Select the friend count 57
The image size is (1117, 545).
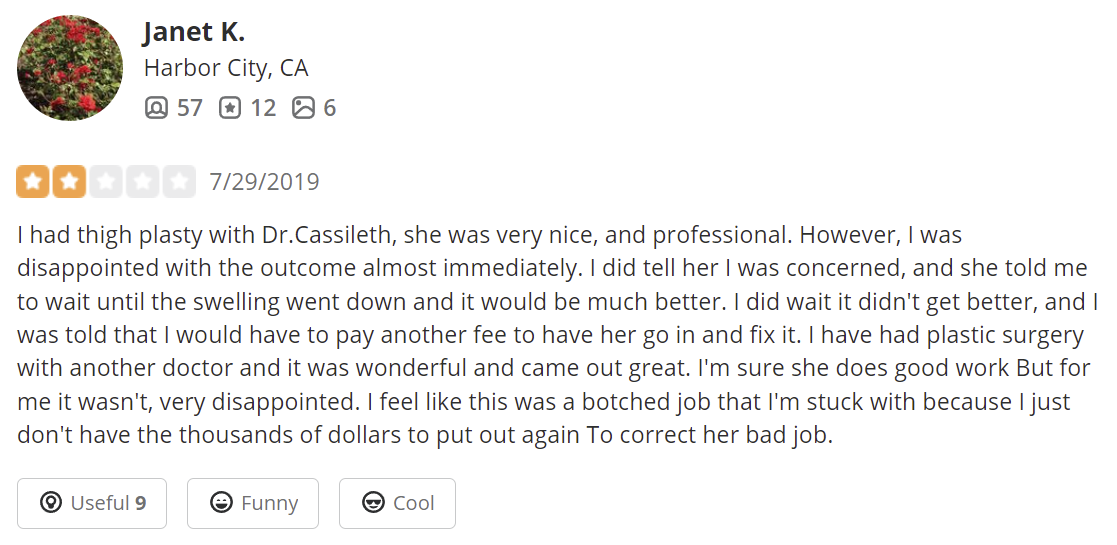tap(190, 108)
